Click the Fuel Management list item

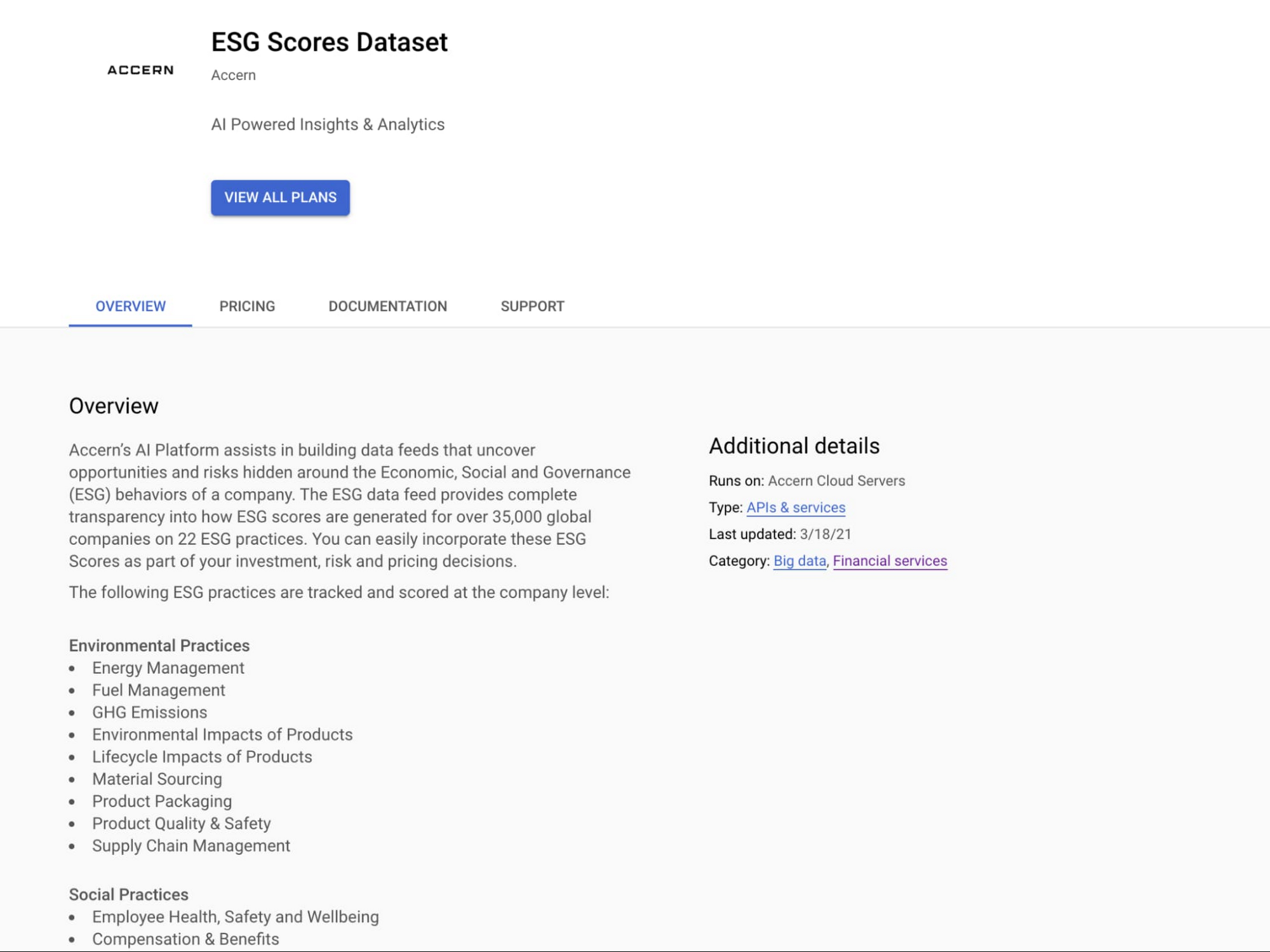coord(158,690)
